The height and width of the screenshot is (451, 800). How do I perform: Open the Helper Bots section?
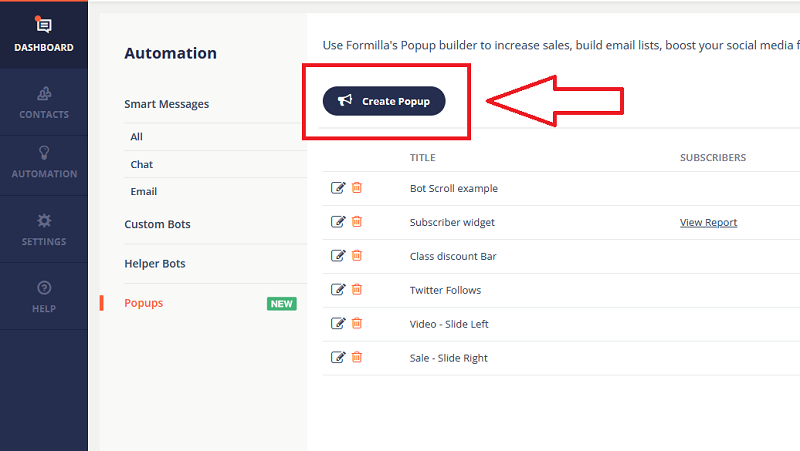pos(154,264)
